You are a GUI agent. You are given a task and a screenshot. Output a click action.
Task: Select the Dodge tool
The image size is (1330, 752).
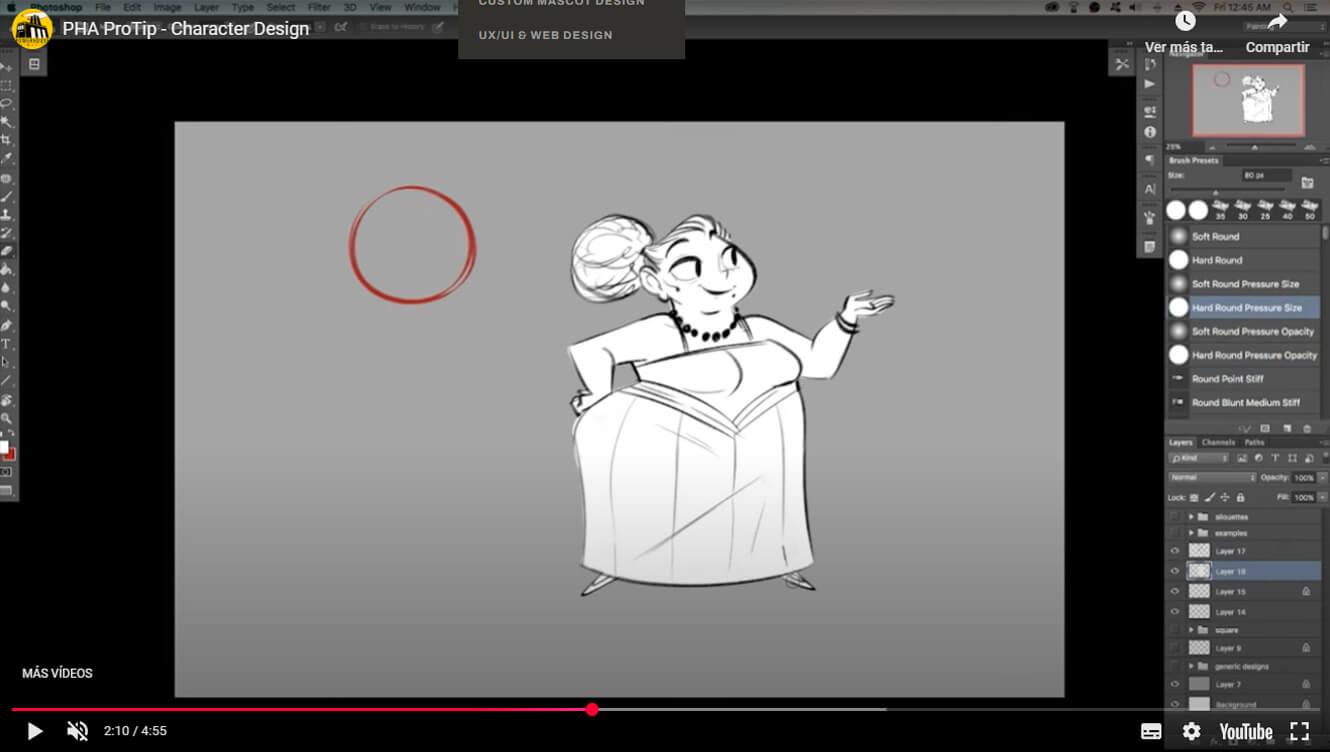pos(7,306)
